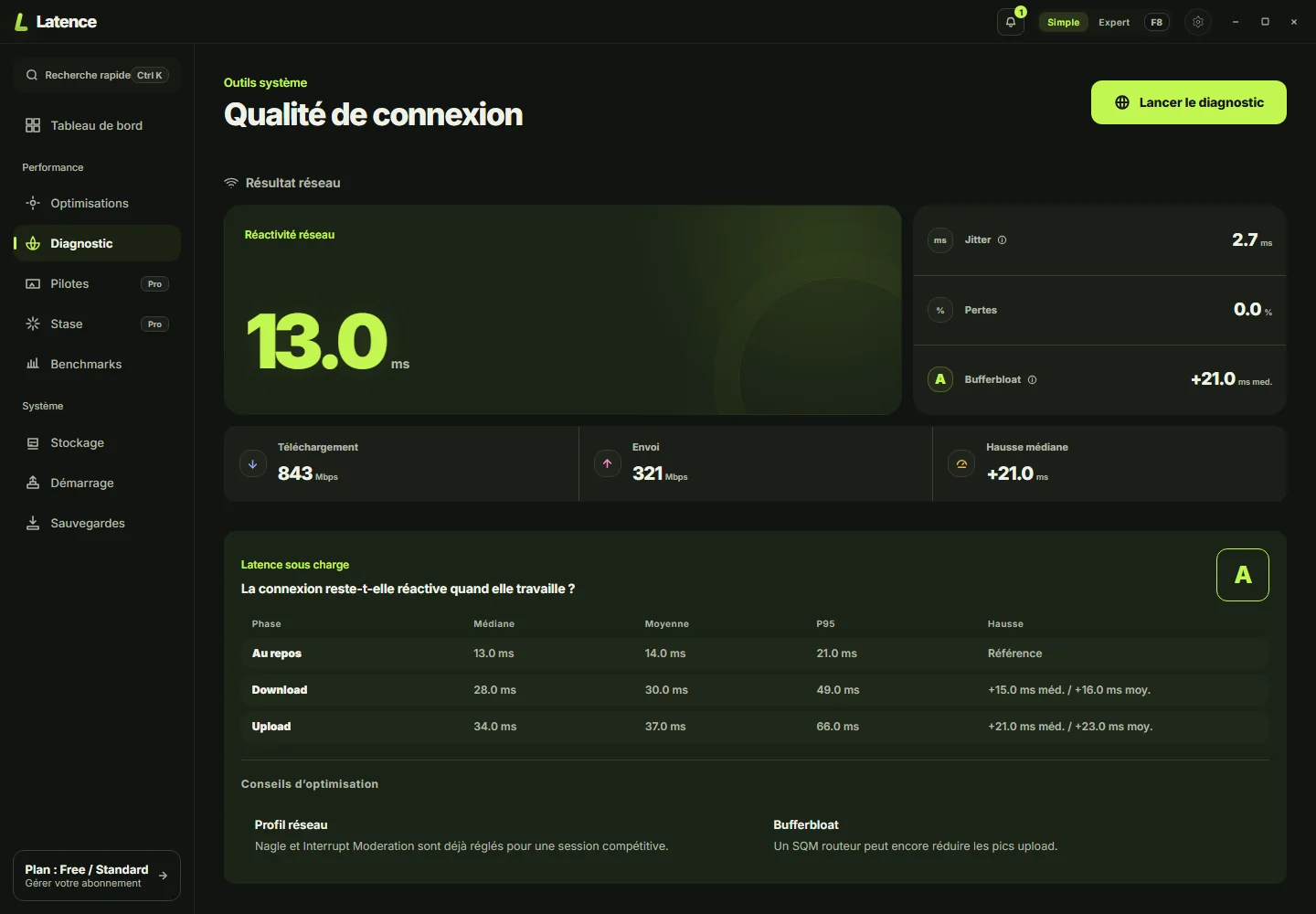The image size is (1316, 914).
Task: Open the Pilotes page
Action: click(97, 283)
